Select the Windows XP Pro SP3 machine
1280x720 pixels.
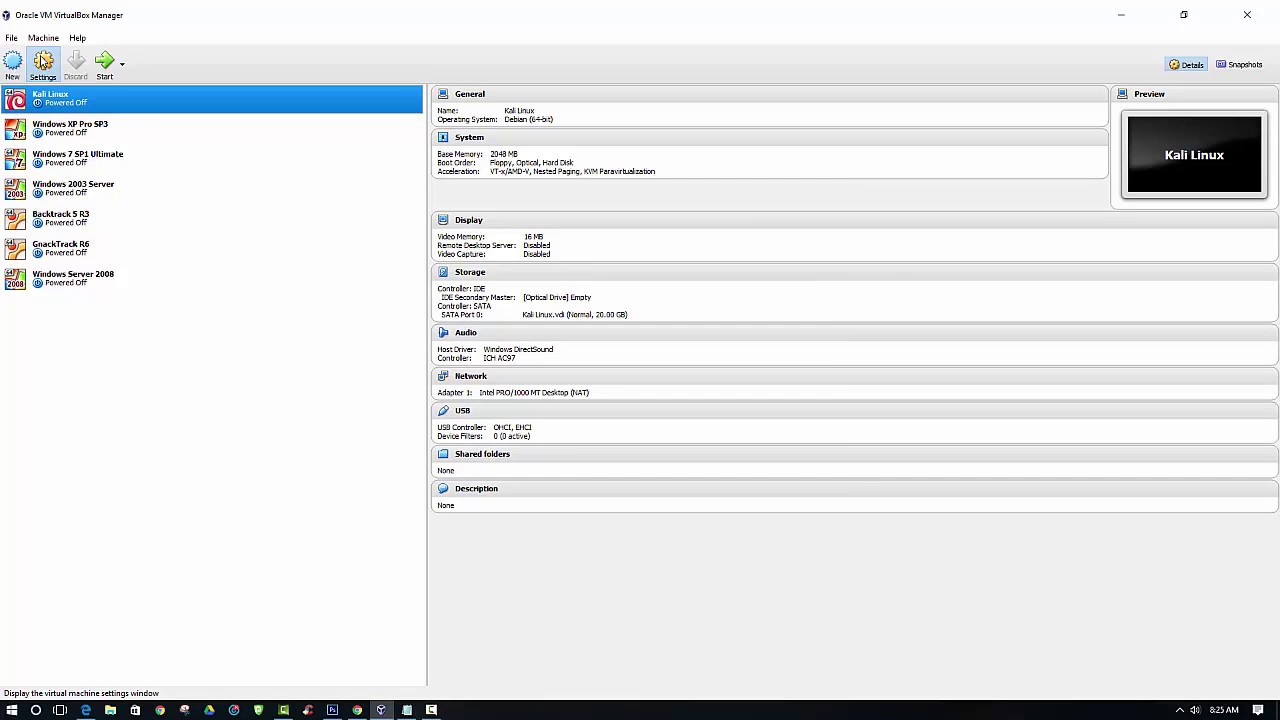(212, 128)
